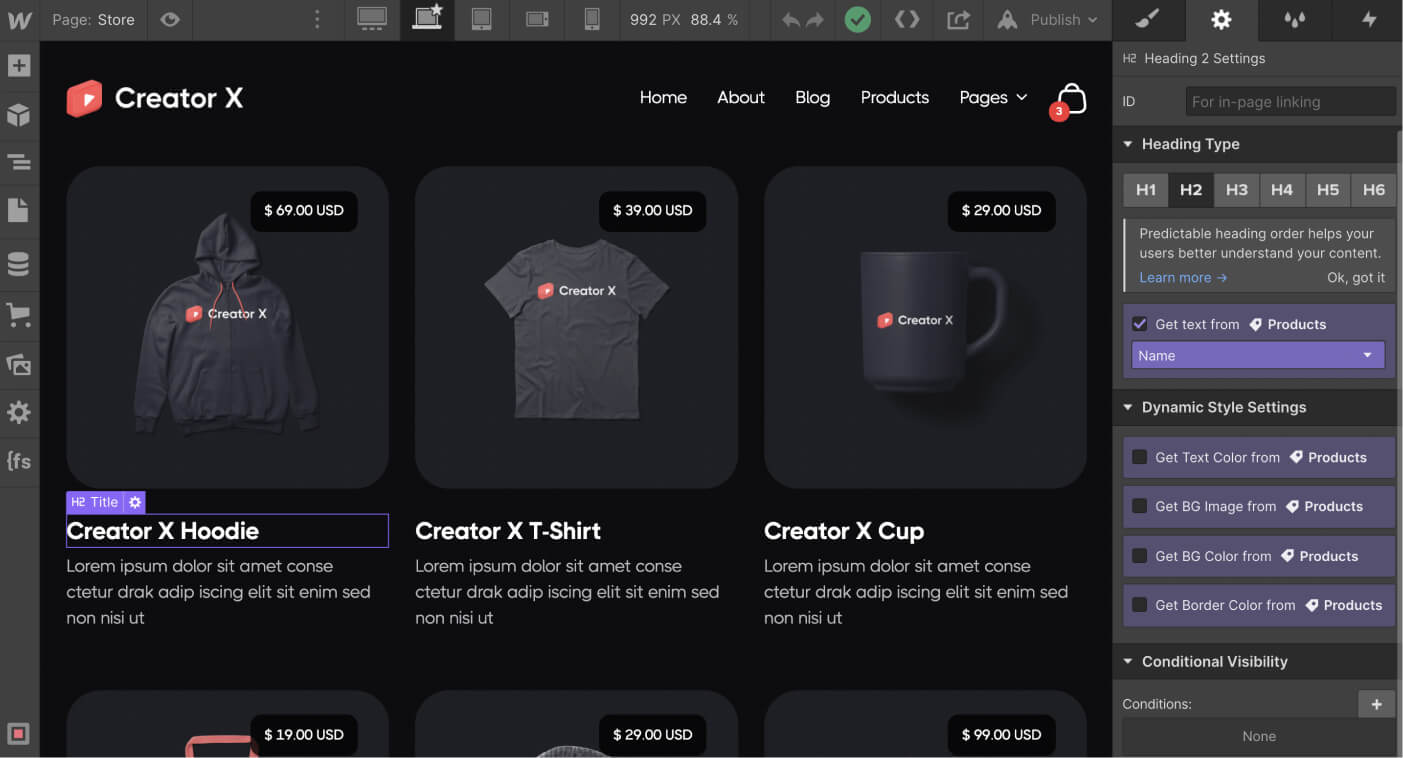Select the Creator X Cup heading

(844, 531)
